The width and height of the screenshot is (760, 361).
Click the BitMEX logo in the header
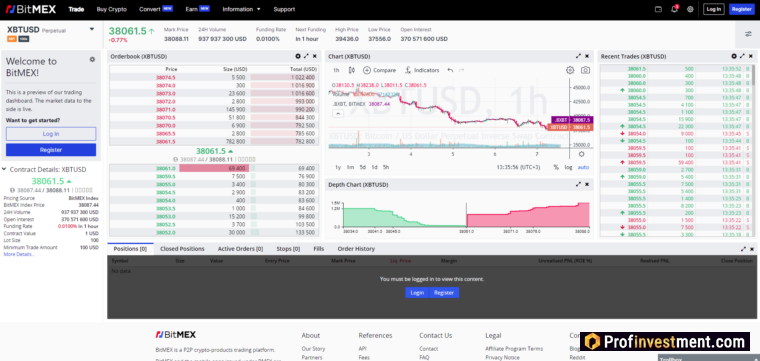click(x=30, y=9)
